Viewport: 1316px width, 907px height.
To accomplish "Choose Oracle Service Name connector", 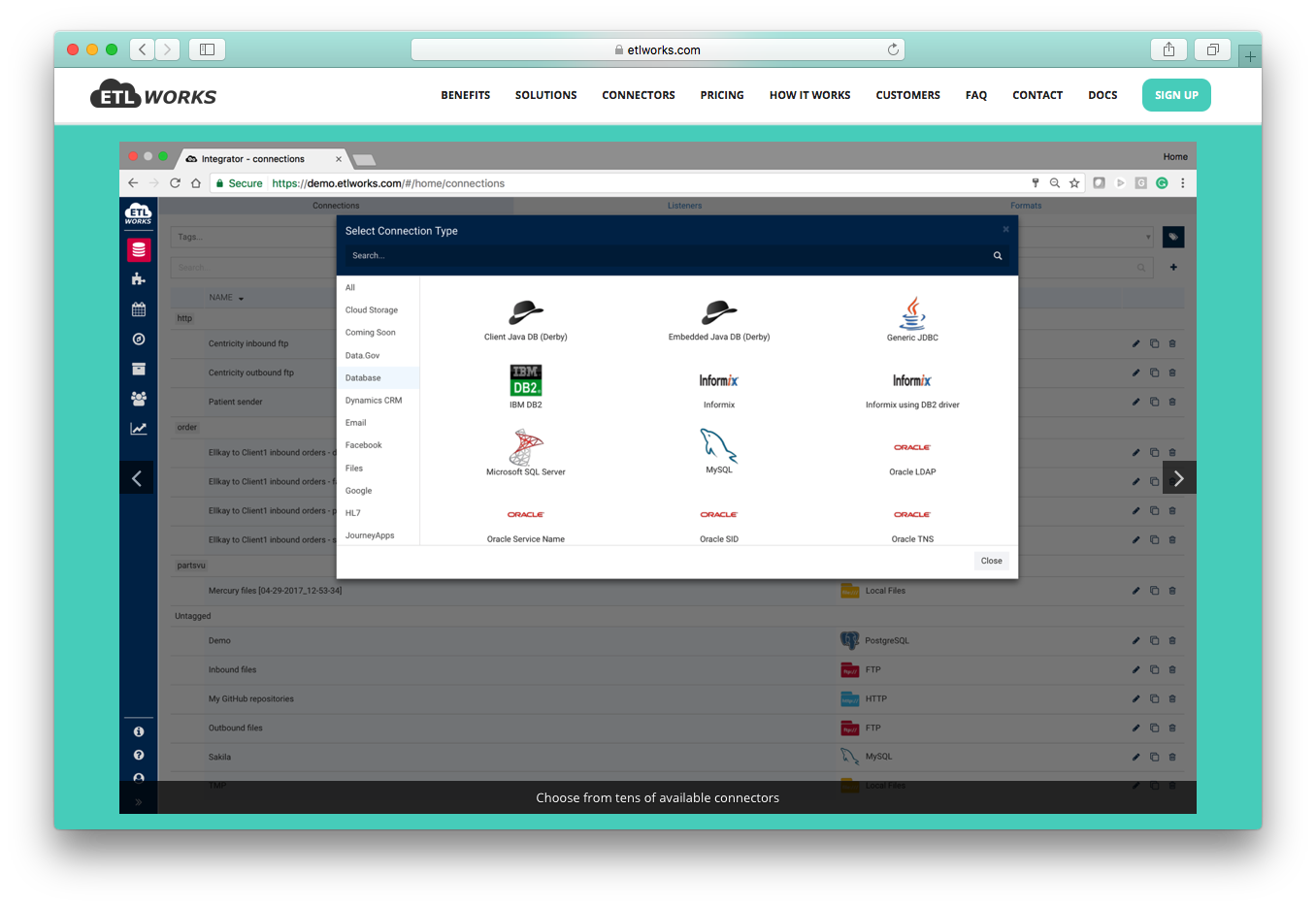I will click(x=526, y=526).
